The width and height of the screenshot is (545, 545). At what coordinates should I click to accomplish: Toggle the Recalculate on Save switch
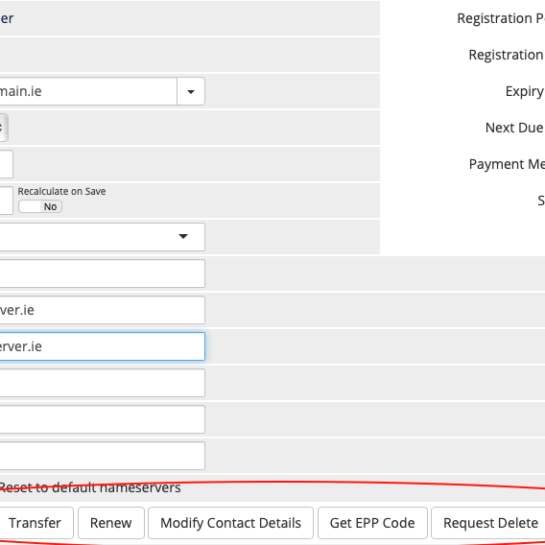click(x=40, y=206)
